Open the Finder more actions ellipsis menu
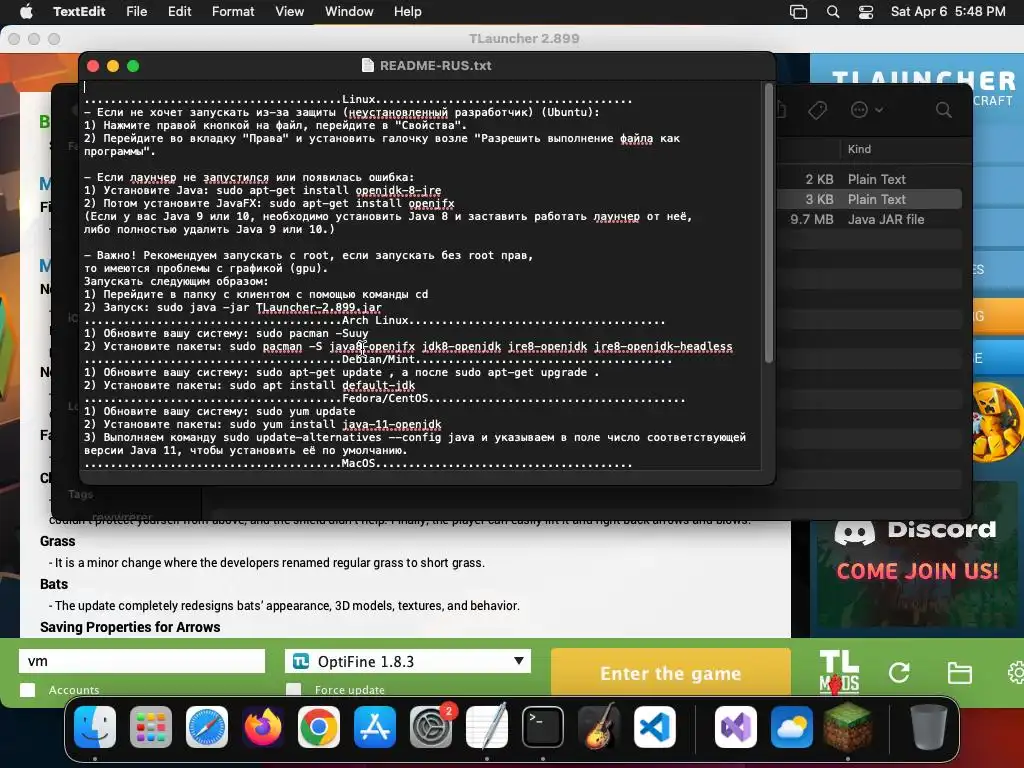 coord(866,110)
